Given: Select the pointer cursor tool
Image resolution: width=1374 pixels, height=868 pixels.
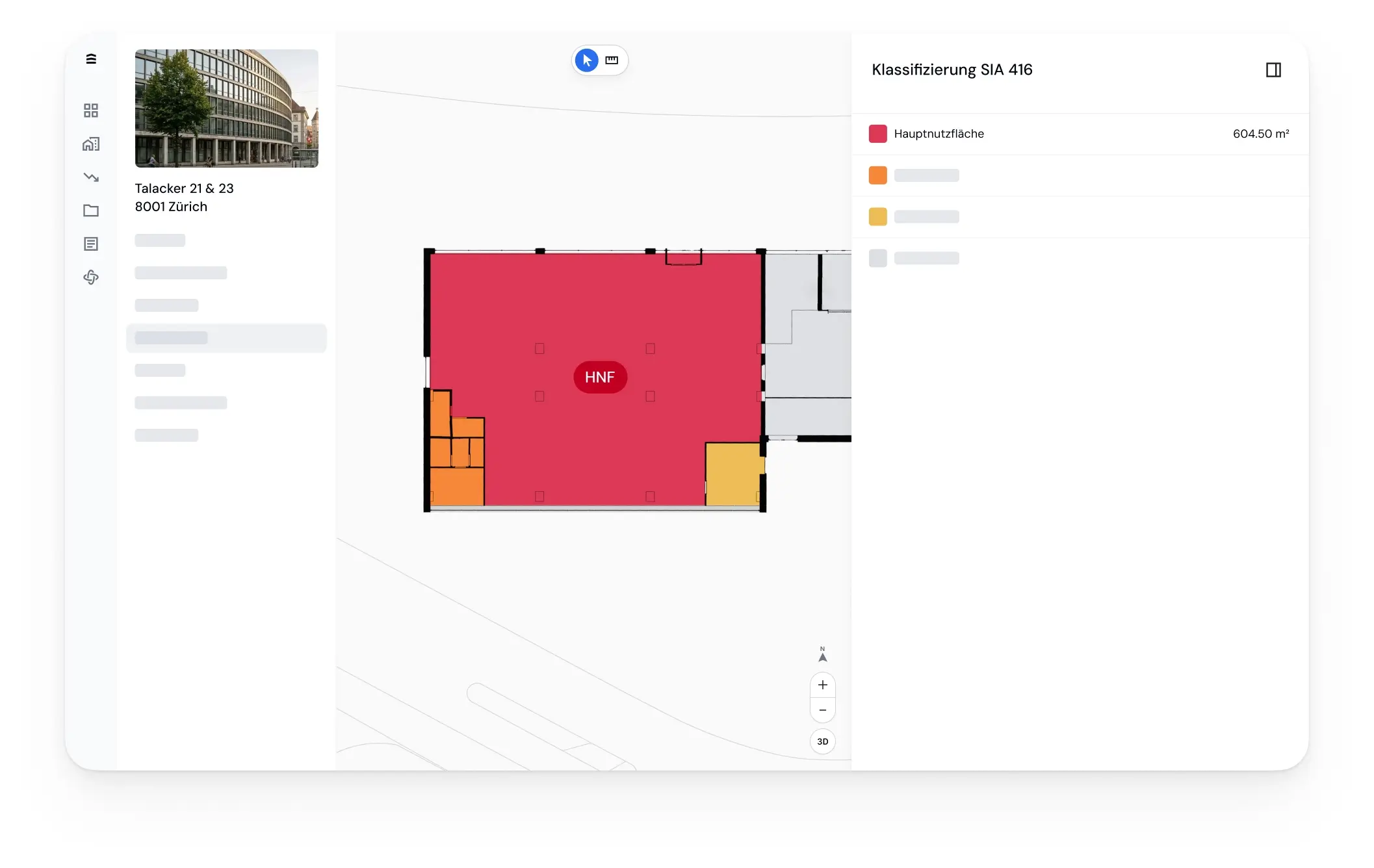Looking at the screenshot, I should coord(587,60).
